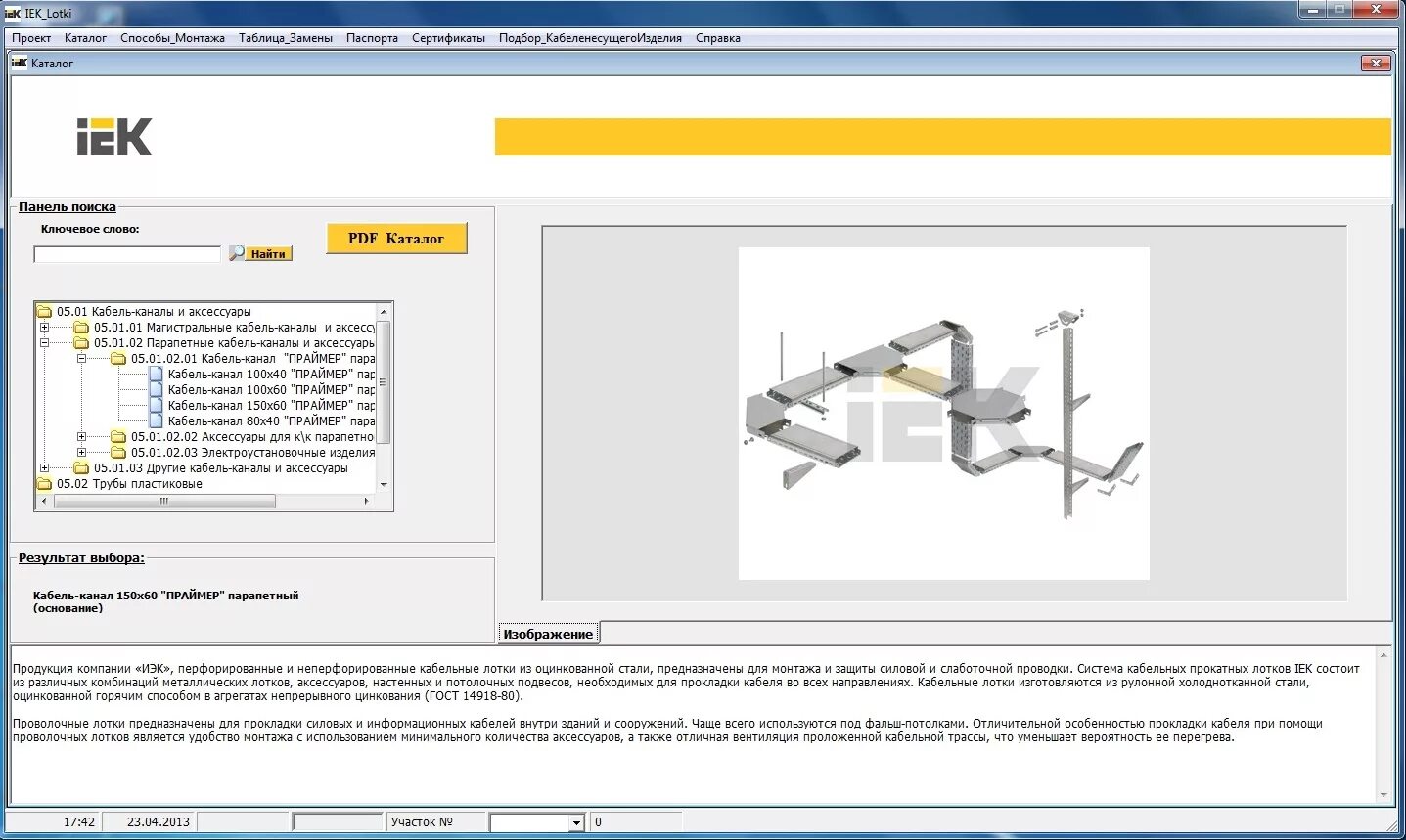Expand the 05.01.02.02 Аксессуары node
The width and height of the screenshot is (1406, 840).
pos(81,437)
